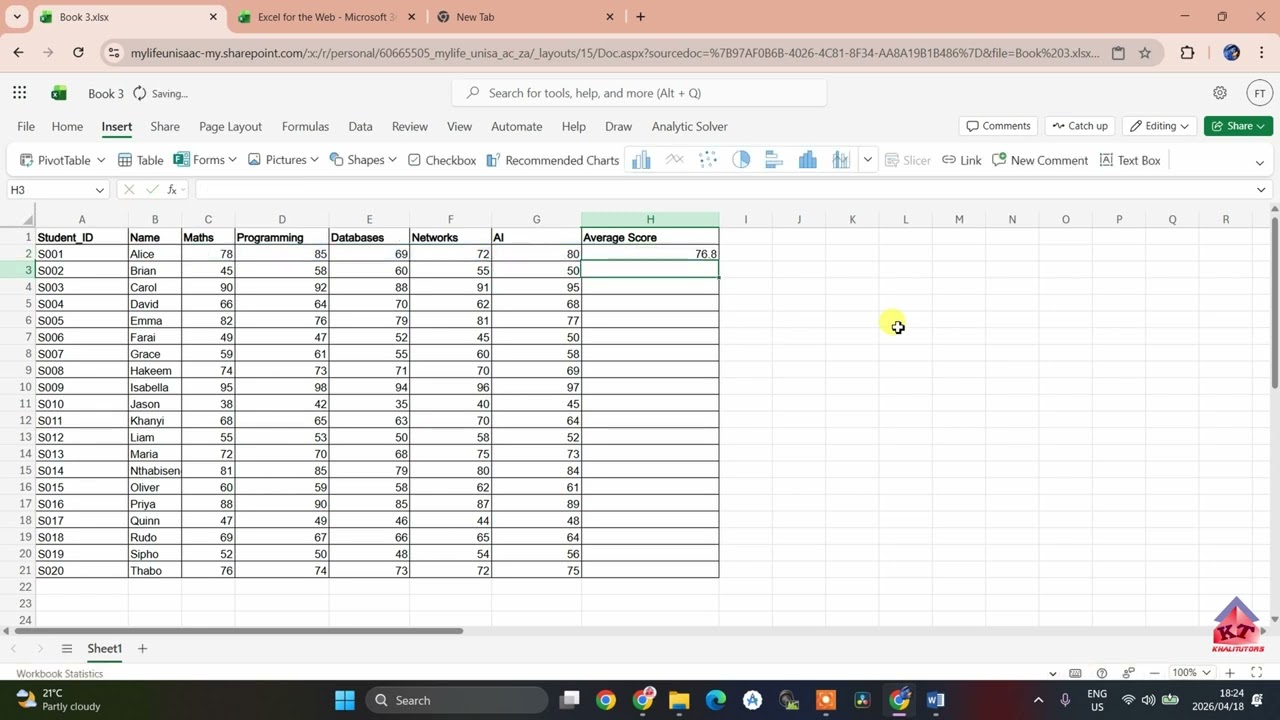Select the Sheet1 sheet tab
Viewport: 1280px width, 720px height.
(104, 649)
